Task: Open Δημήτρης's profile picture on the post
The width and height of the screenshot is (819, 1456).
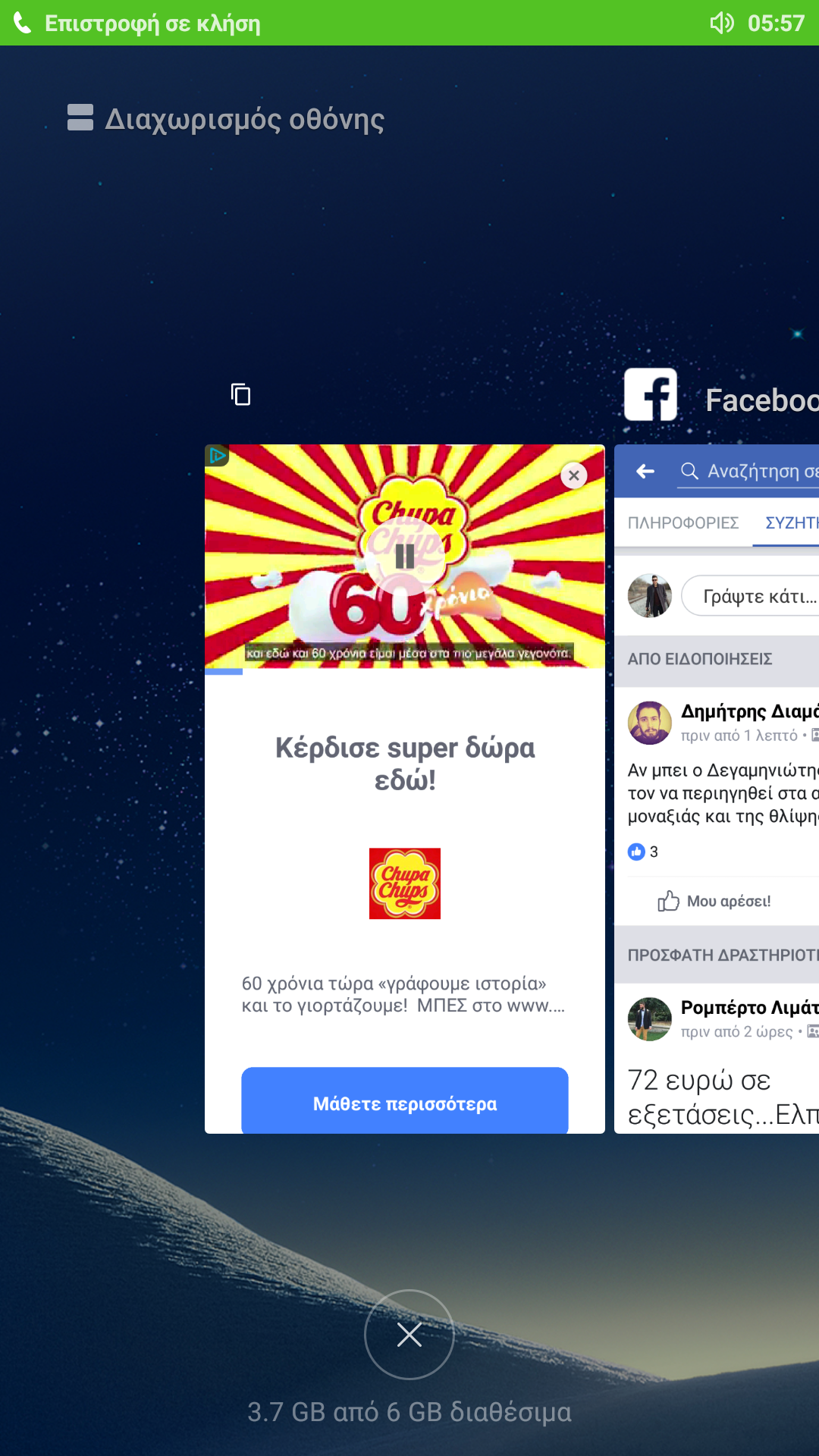Action: [x=650, y=723]
